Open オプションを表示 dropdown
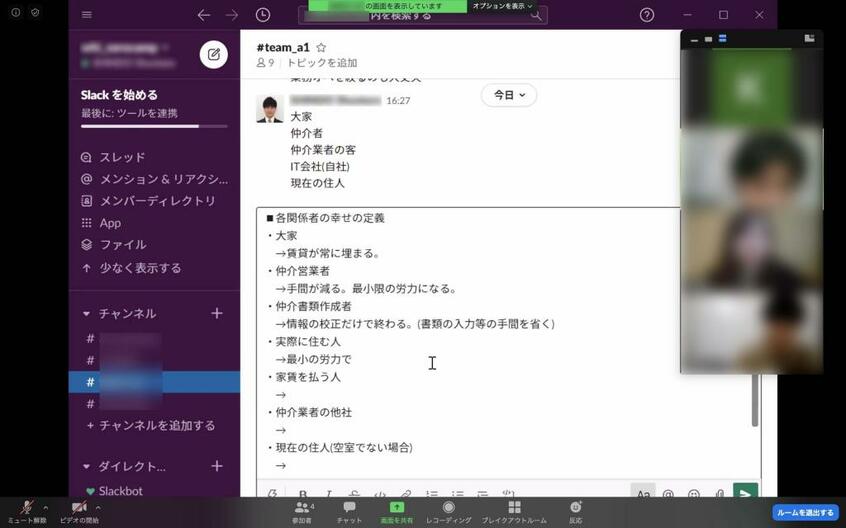Image resolution: width=846 pixels, height=528 pixels. (502, 6)
